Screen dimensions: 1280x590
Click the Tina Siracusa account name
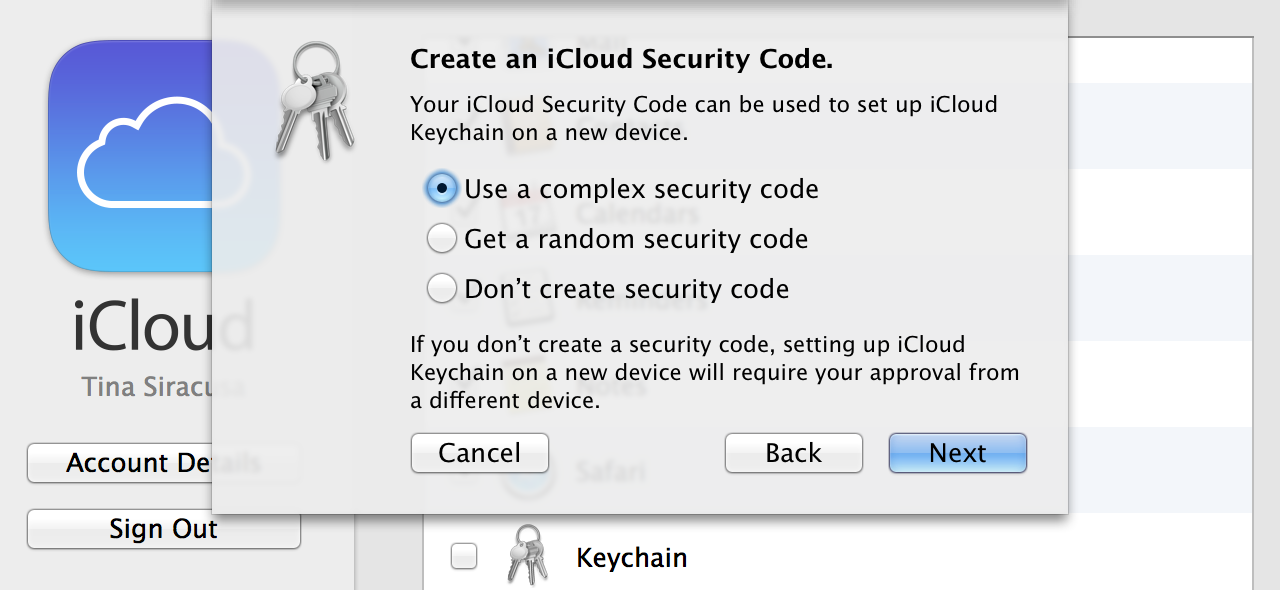(x=164, y=387)
